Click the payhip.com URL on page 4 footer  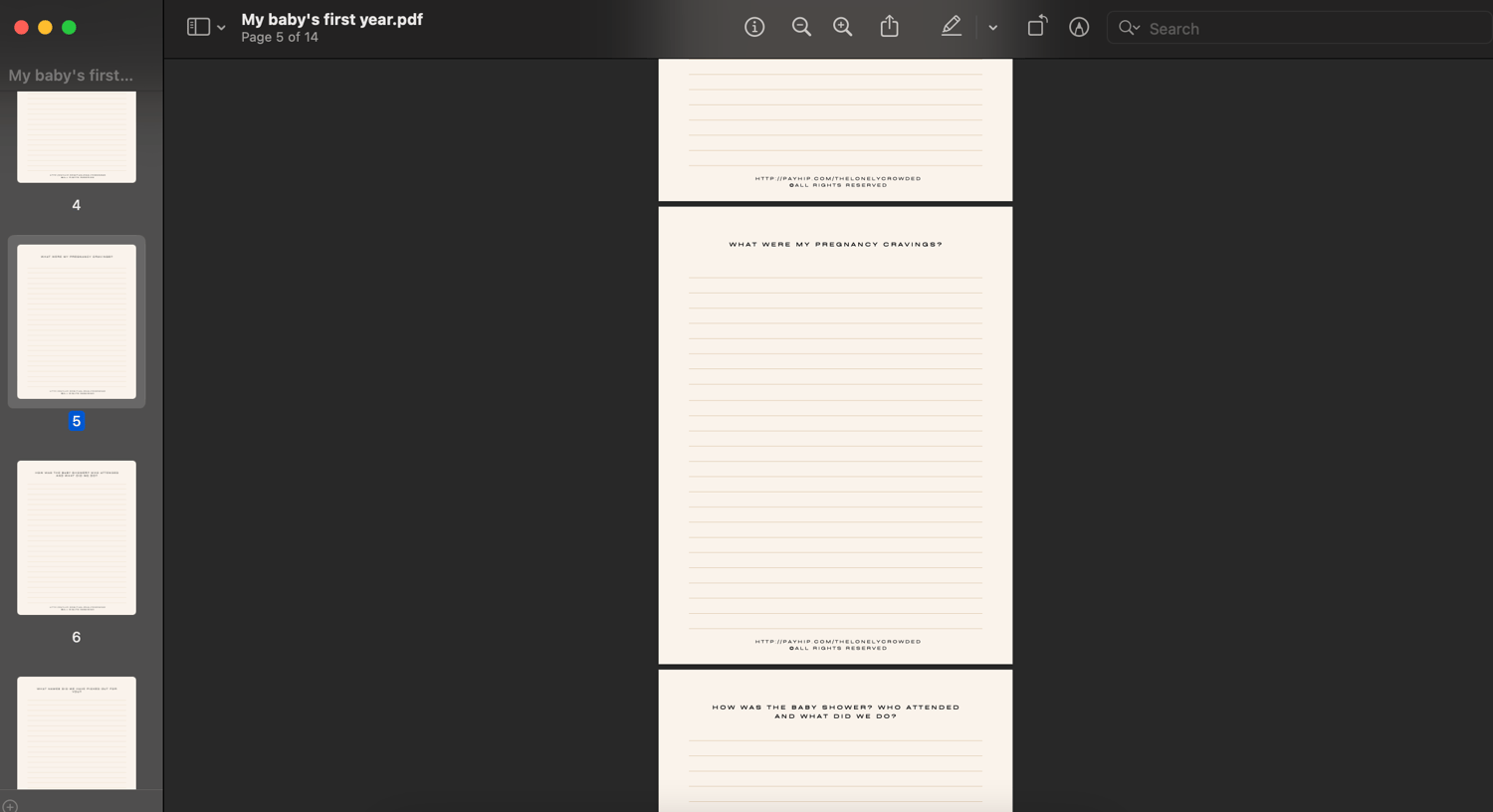838,179
